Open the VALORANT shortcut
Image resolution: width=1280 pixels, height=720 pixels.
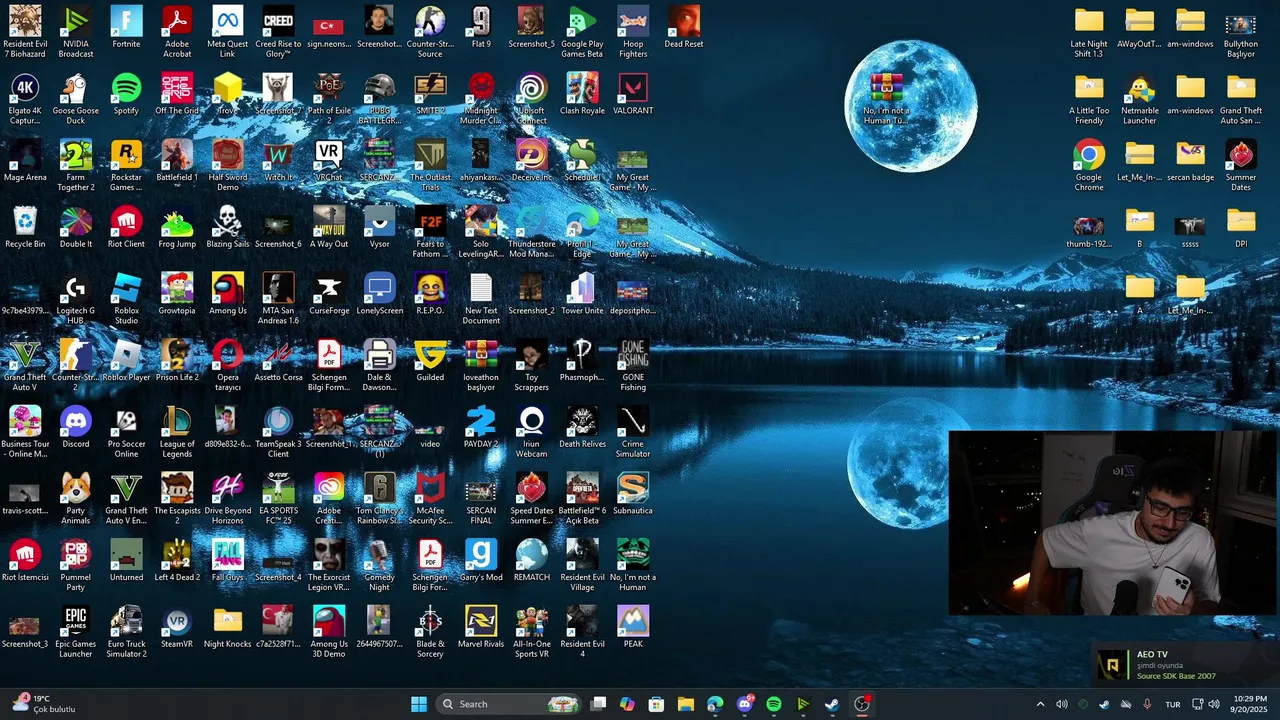633,95
